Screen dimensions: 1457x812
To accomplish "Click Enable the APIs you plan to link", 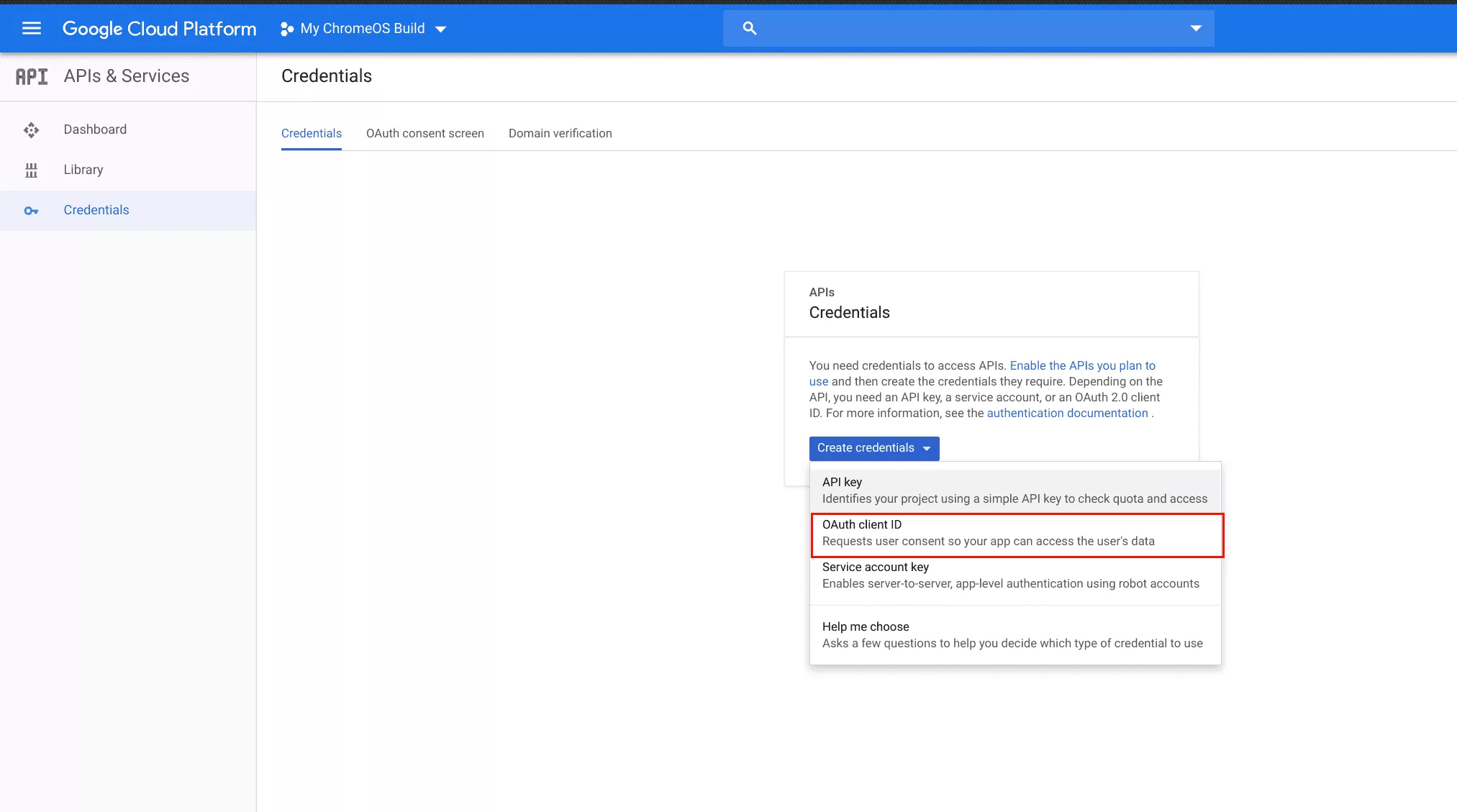I will click(1081, 366).
